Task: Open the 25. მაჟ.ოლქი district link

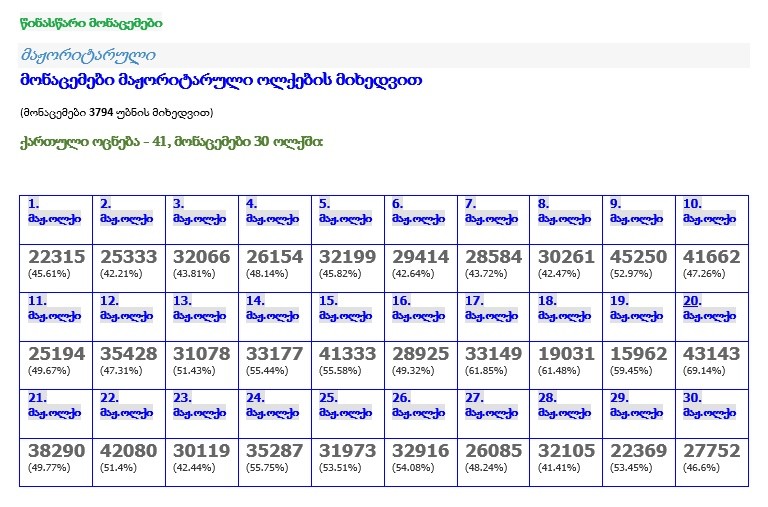Action: point(345,405)
